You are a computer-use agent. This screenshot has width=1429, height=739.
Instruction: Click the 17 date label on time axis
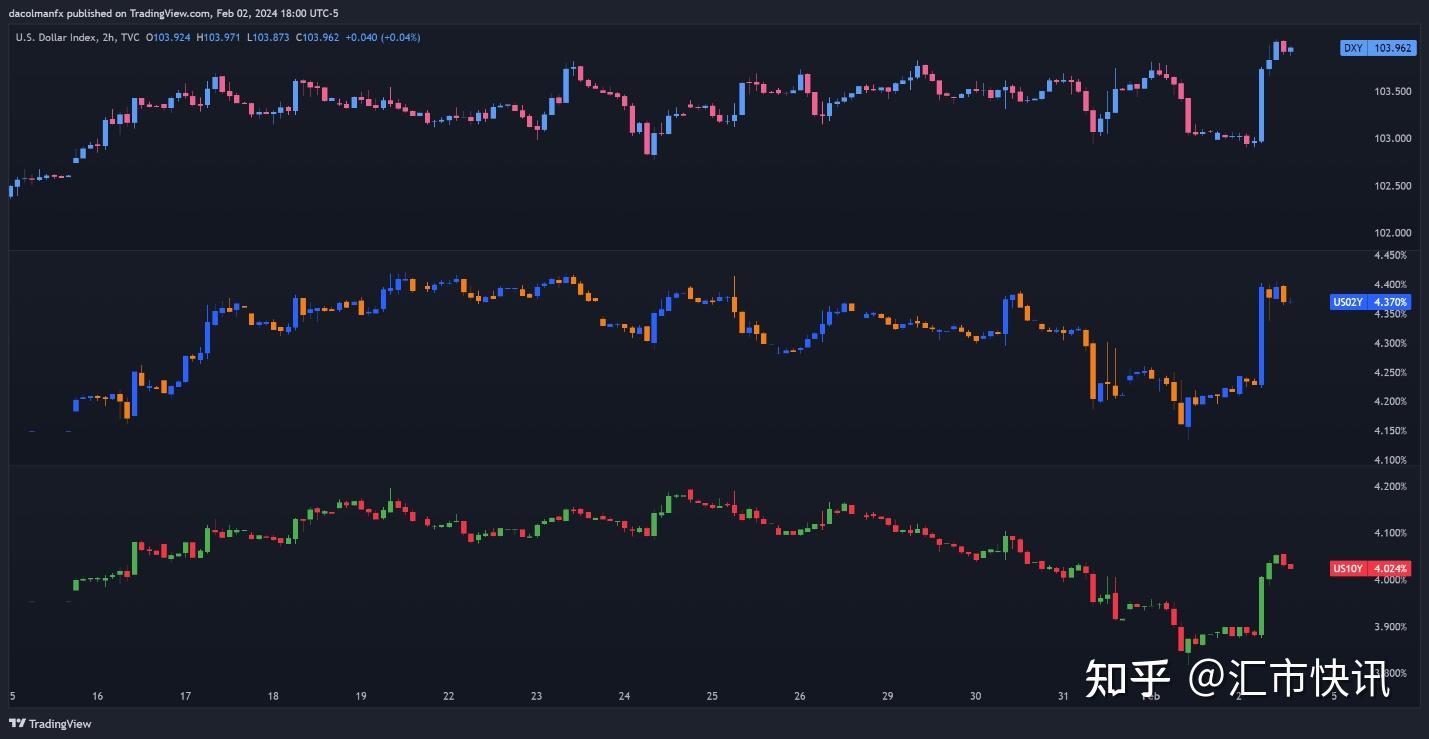[185, 696]
